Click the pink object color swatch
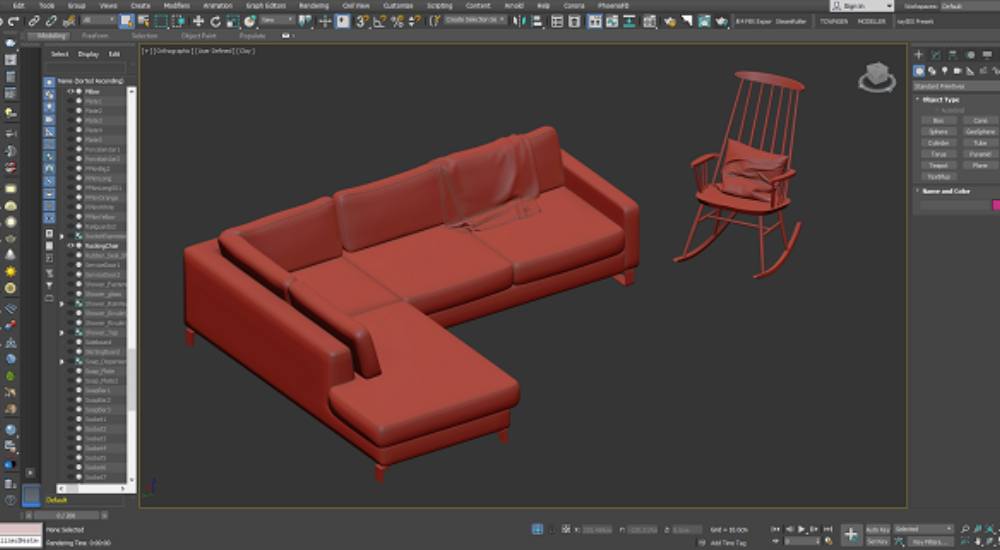Image resolution: width=1000 pixels, height=550 pixels. point(995,205)
